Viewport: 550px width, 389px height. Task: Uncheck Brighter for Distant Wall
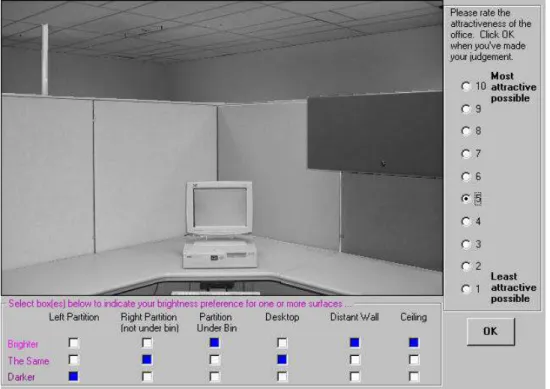(x=355, y=343)
